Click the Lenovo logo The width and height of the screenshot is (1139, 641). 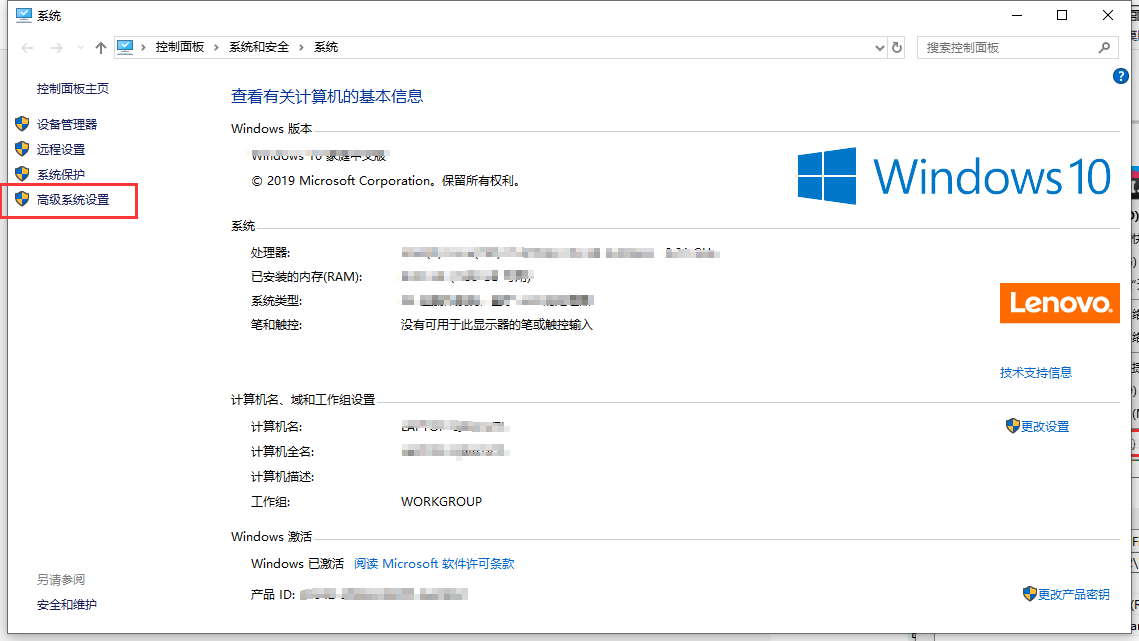click(1060, 303)
